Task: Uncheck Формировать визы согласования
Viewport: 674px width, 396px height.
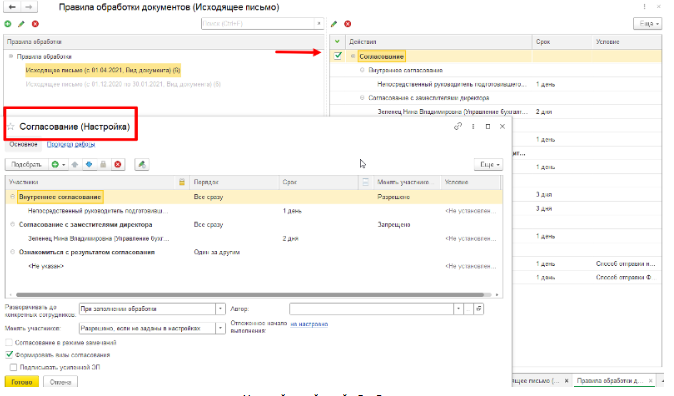Action: [9, 355]
